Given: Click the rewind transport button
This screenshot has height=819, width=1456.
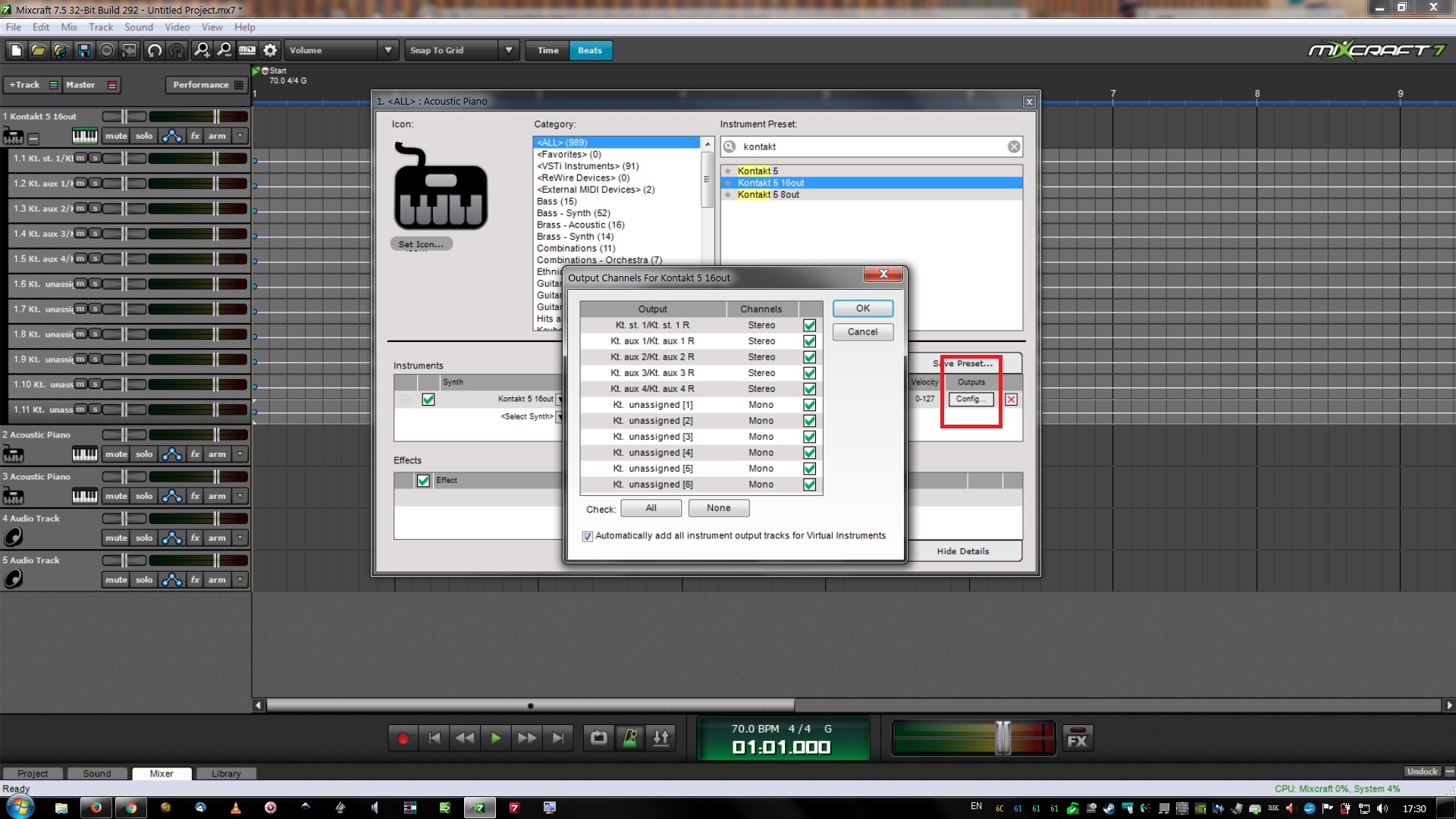Looking at the screenshot, I should [465, 738].
